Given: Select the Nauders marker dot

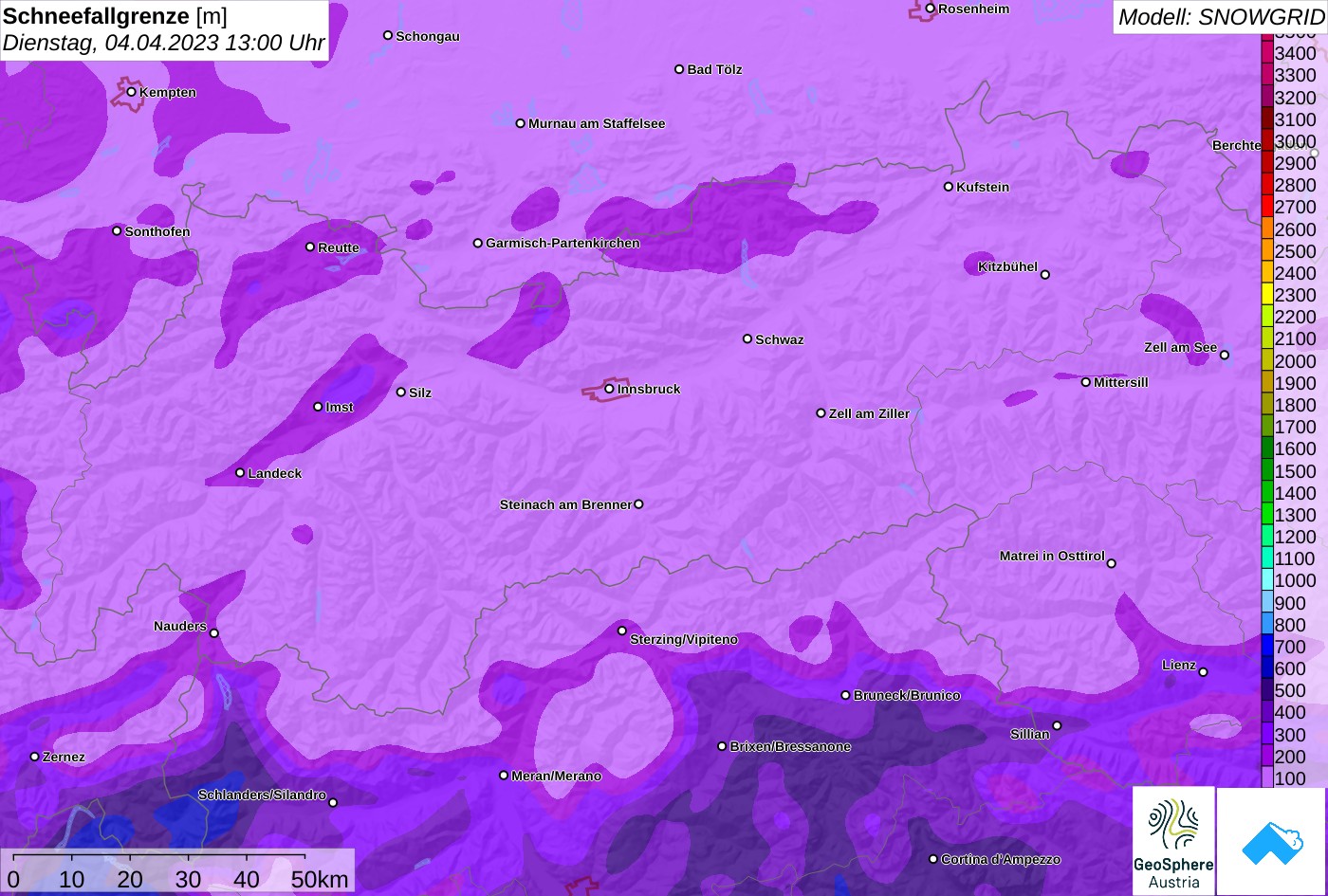Looking at the screenshot, I should tap(213, 633).
